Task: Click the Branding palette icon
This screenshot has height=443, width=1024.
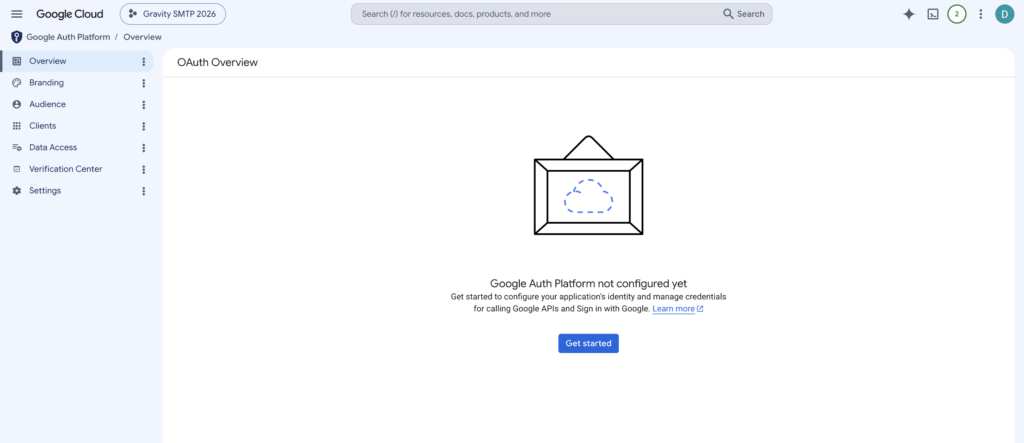Action: coord(17,83)
